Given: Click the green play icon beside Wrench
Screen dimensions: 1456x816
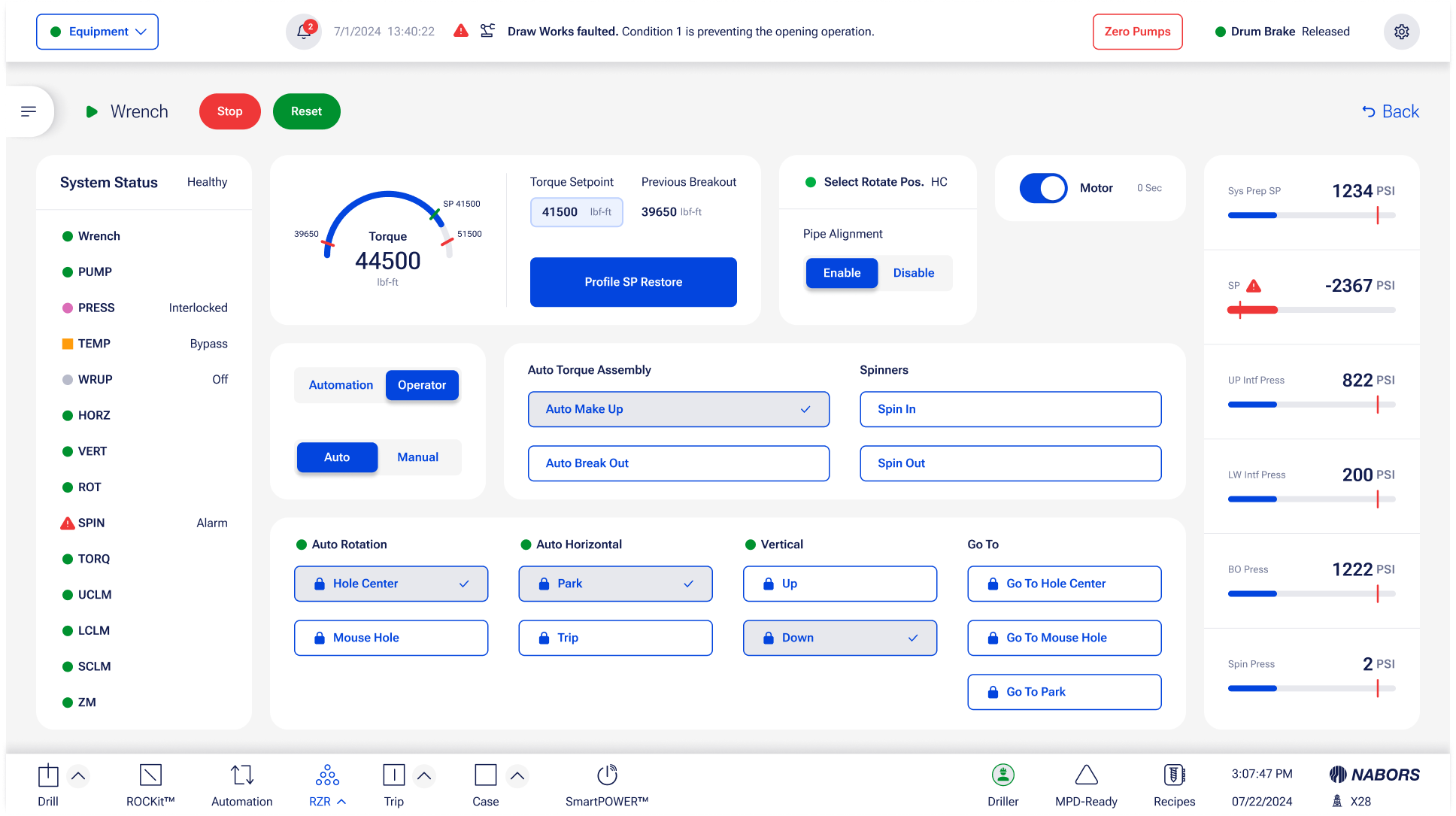Looking at the screenshot, I should pos(92,111).
